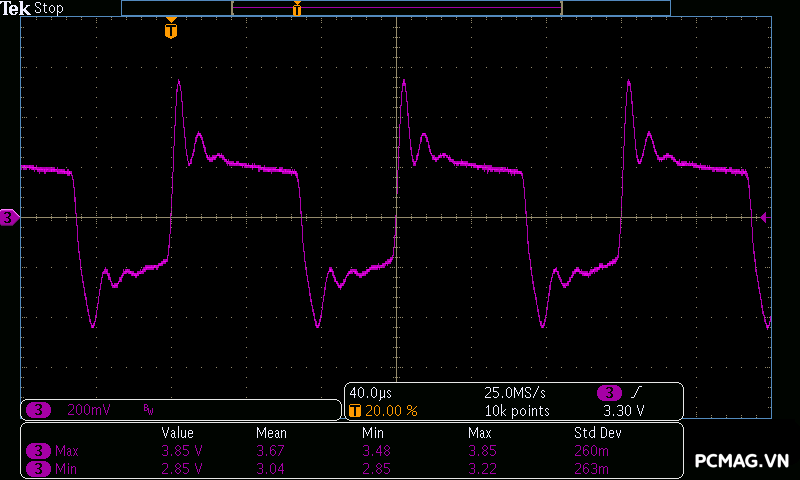Click the rising edge trigger slope icon
This screenshot has height=480, width=800.
tap(638, 393)
